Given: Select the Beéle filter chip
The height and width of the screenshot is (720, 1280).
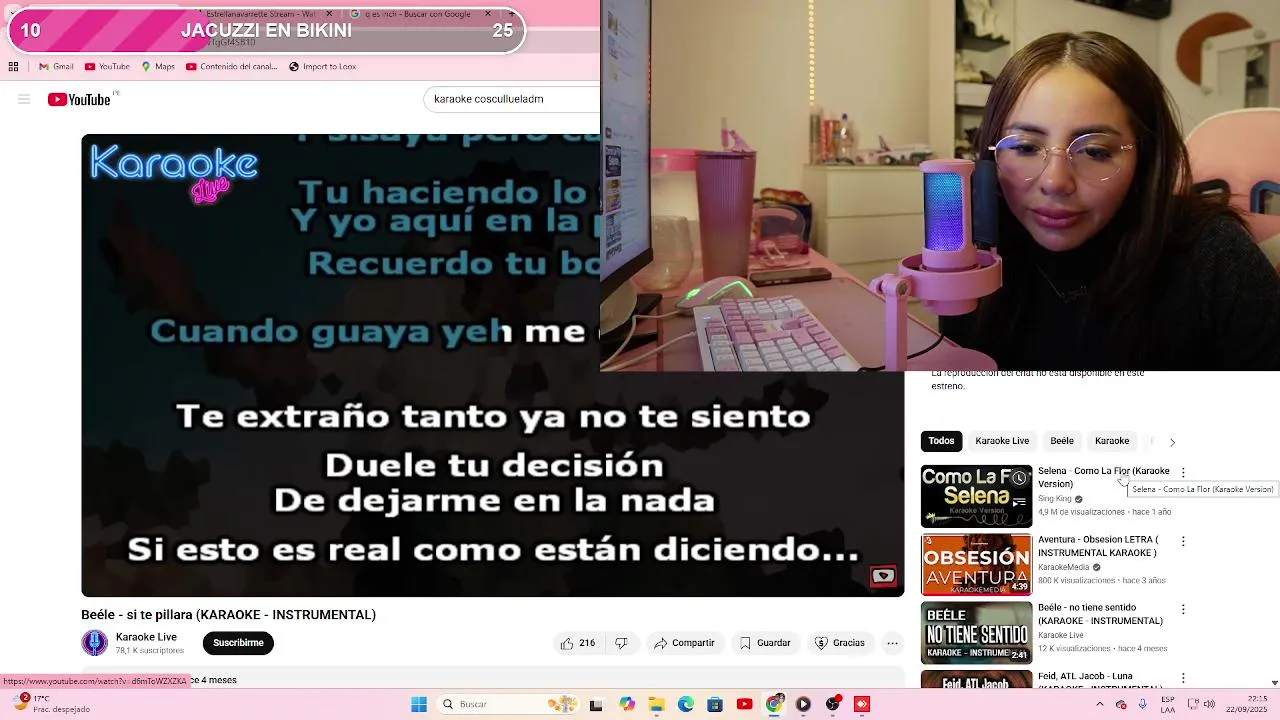Looking at the screenshot, I should 1062,441.
